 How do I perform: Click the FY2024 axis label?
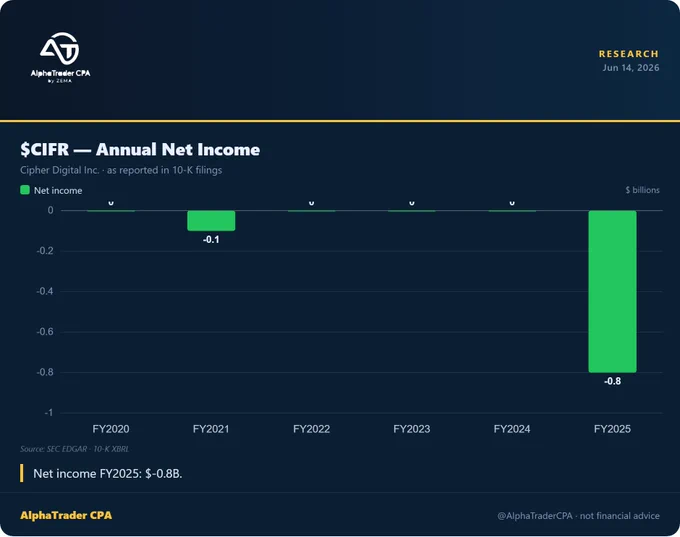click(x=512, y=429)
